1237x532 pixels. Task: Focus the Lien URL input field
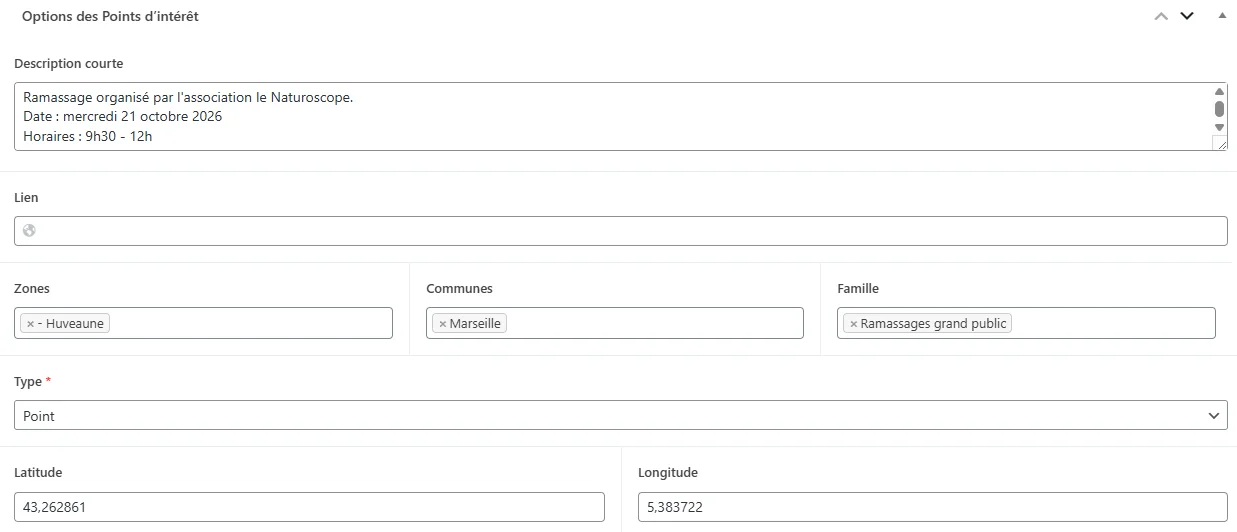pos(621,231)
